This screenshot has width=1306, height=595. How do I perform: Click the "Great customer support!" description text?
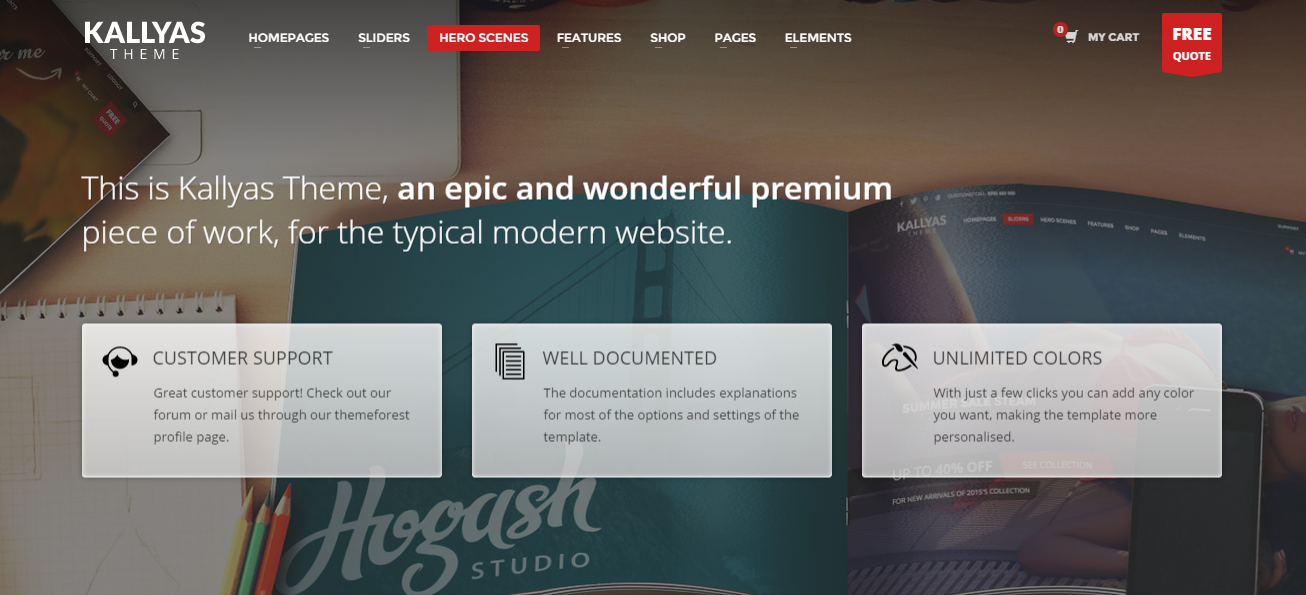click(282, 415)
